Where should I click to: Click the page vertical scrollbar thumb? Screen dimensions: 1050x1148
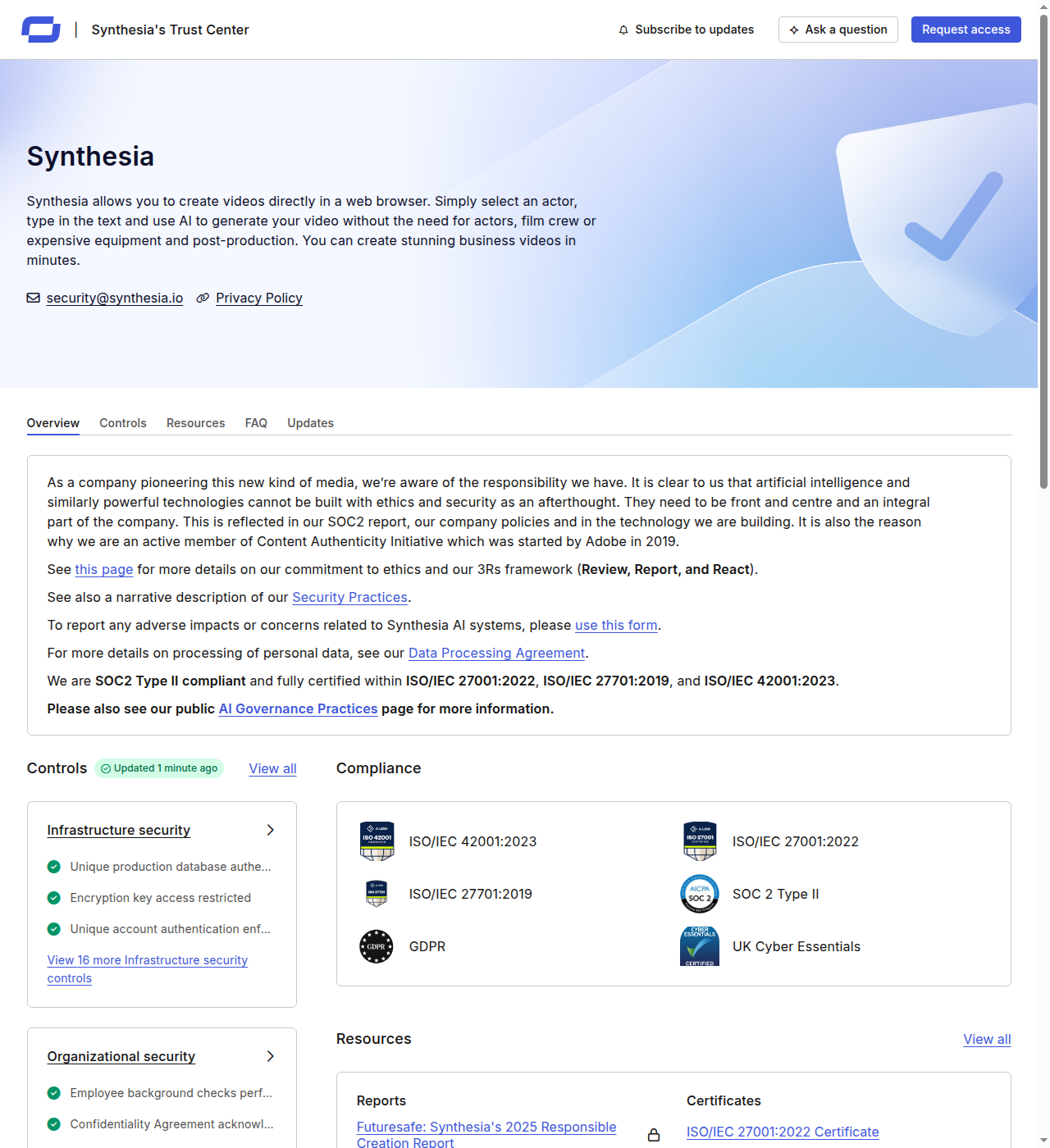1043,252
